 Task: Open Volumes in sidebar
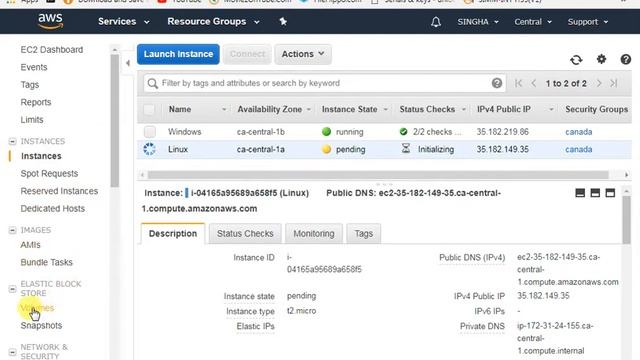pos(37,308)
